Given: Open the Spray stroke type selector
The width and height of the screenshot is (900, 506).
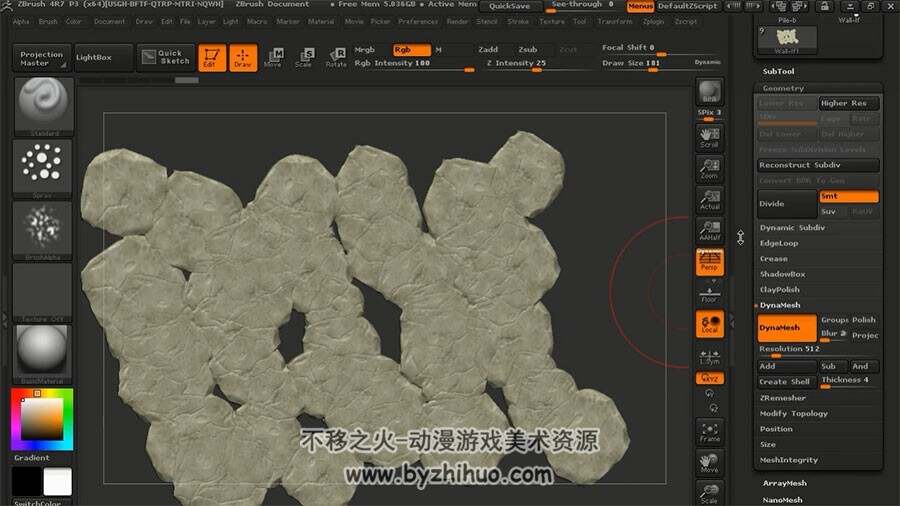Looking at the screenshot, I should pyautogui.click(x=42, y=169).
